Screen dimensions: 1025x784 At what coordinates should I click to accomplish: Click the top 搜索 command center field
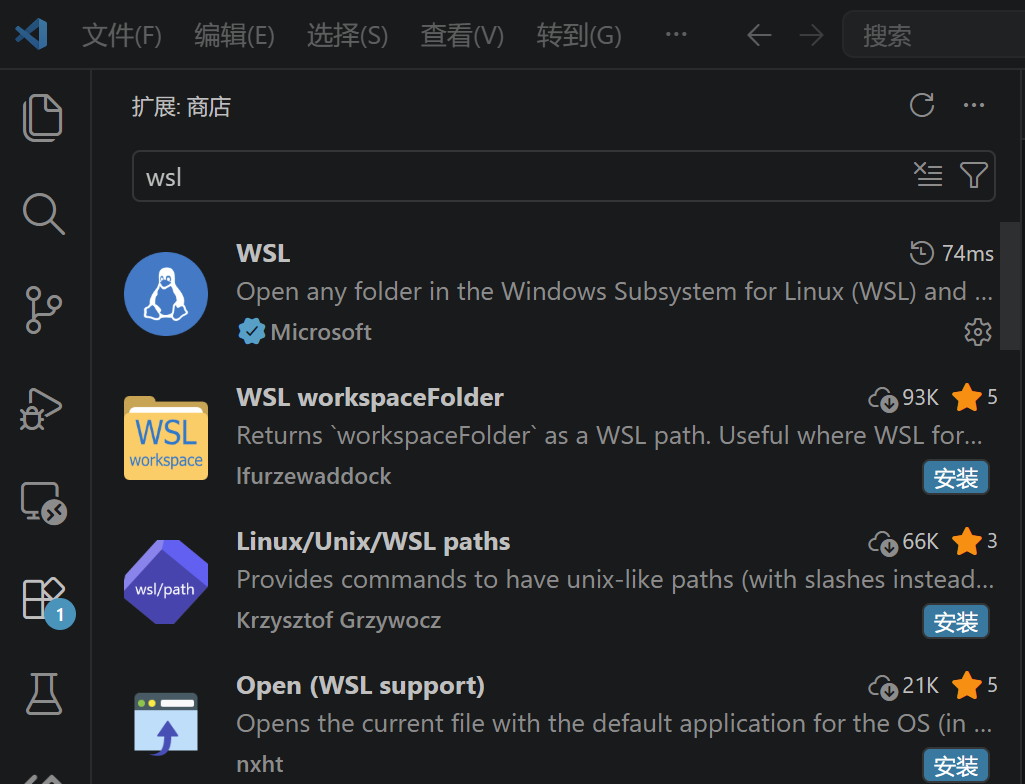pos(933,35)
